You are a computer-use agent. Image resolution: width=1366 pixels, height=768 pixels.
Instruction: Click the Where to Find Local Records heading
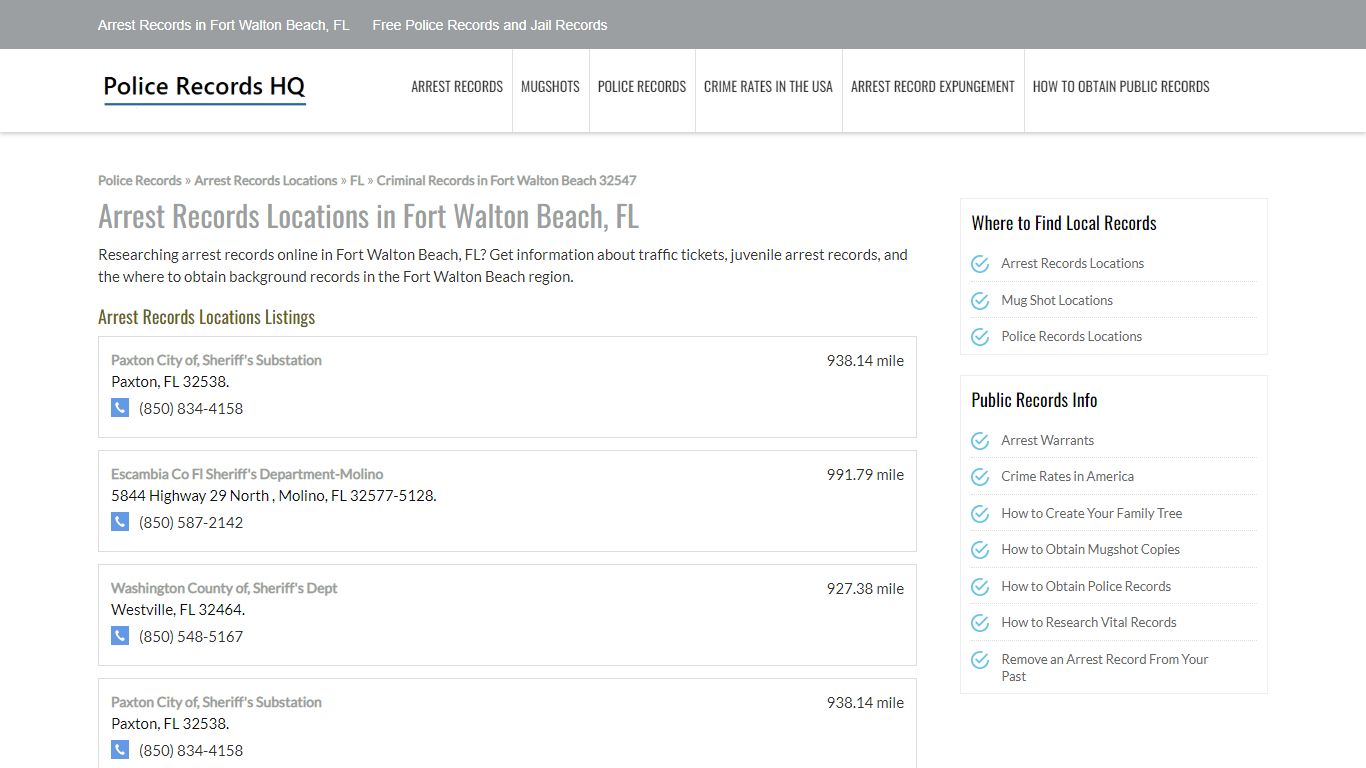click(x=1064, y=223)
